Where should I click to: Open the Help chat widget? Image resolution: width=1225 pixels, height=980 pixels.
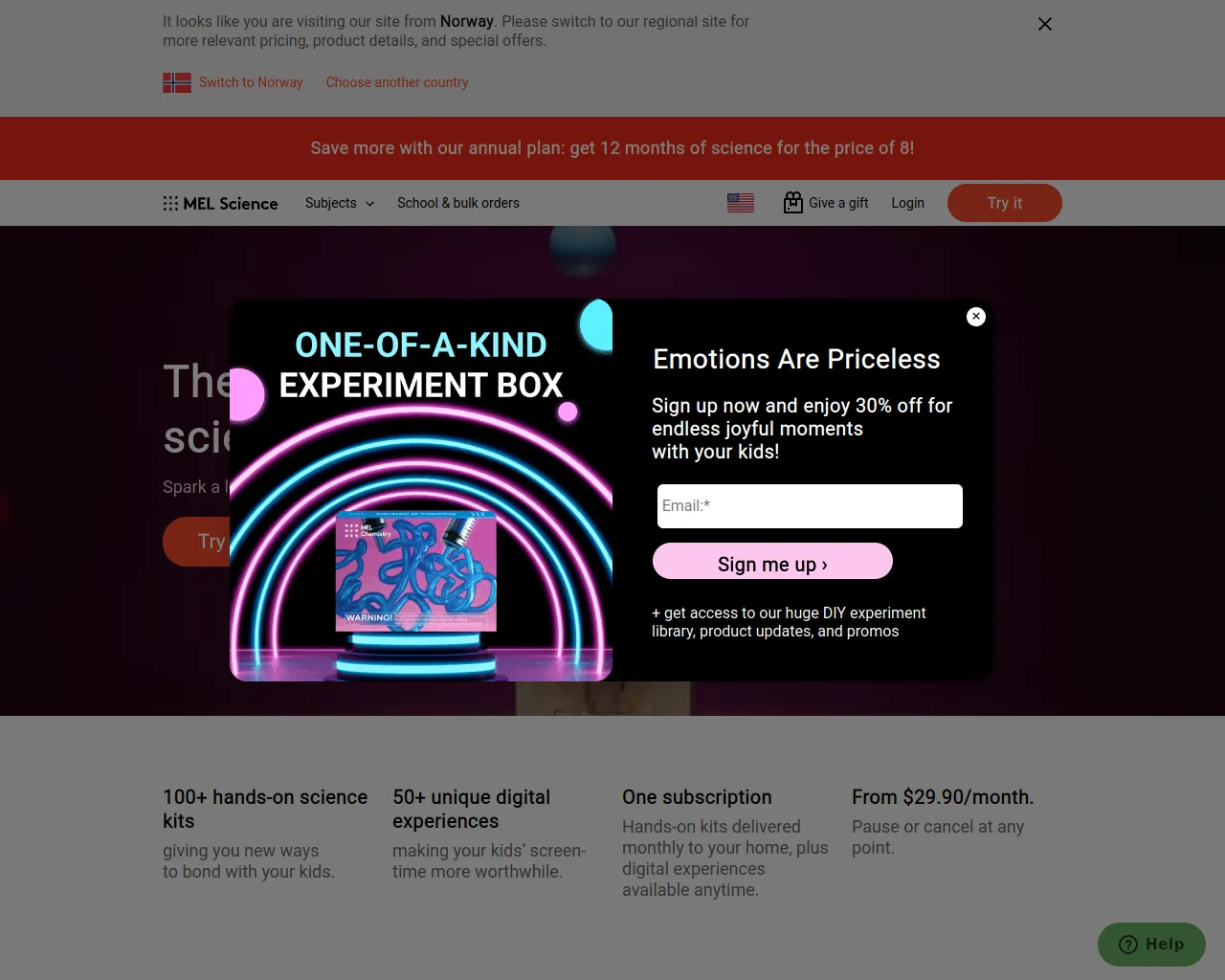[x=1151, y=945]
